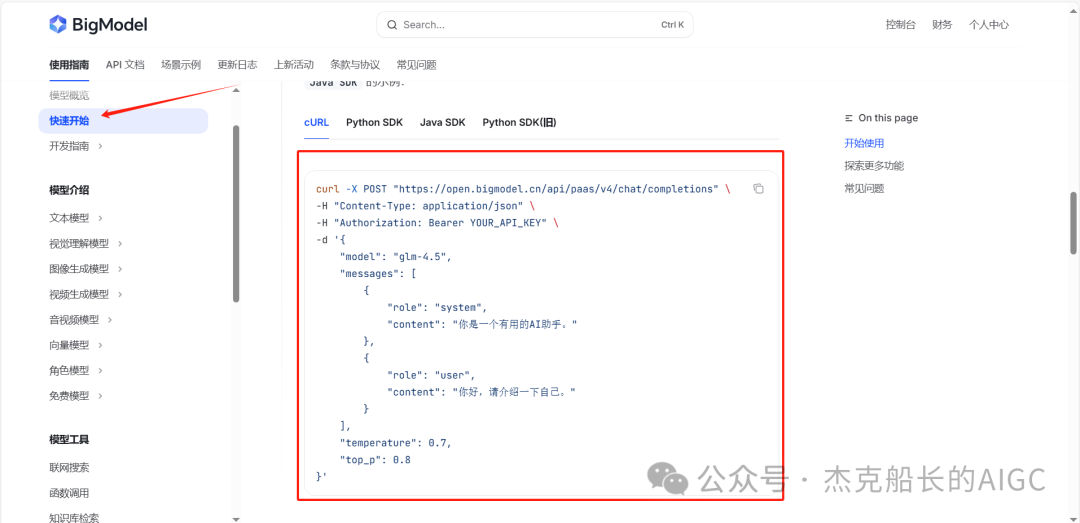Viewport: 1080px width, 523px height.
Task: Jump to 常见问题 in On this page
Action: [x=864, y=188]
